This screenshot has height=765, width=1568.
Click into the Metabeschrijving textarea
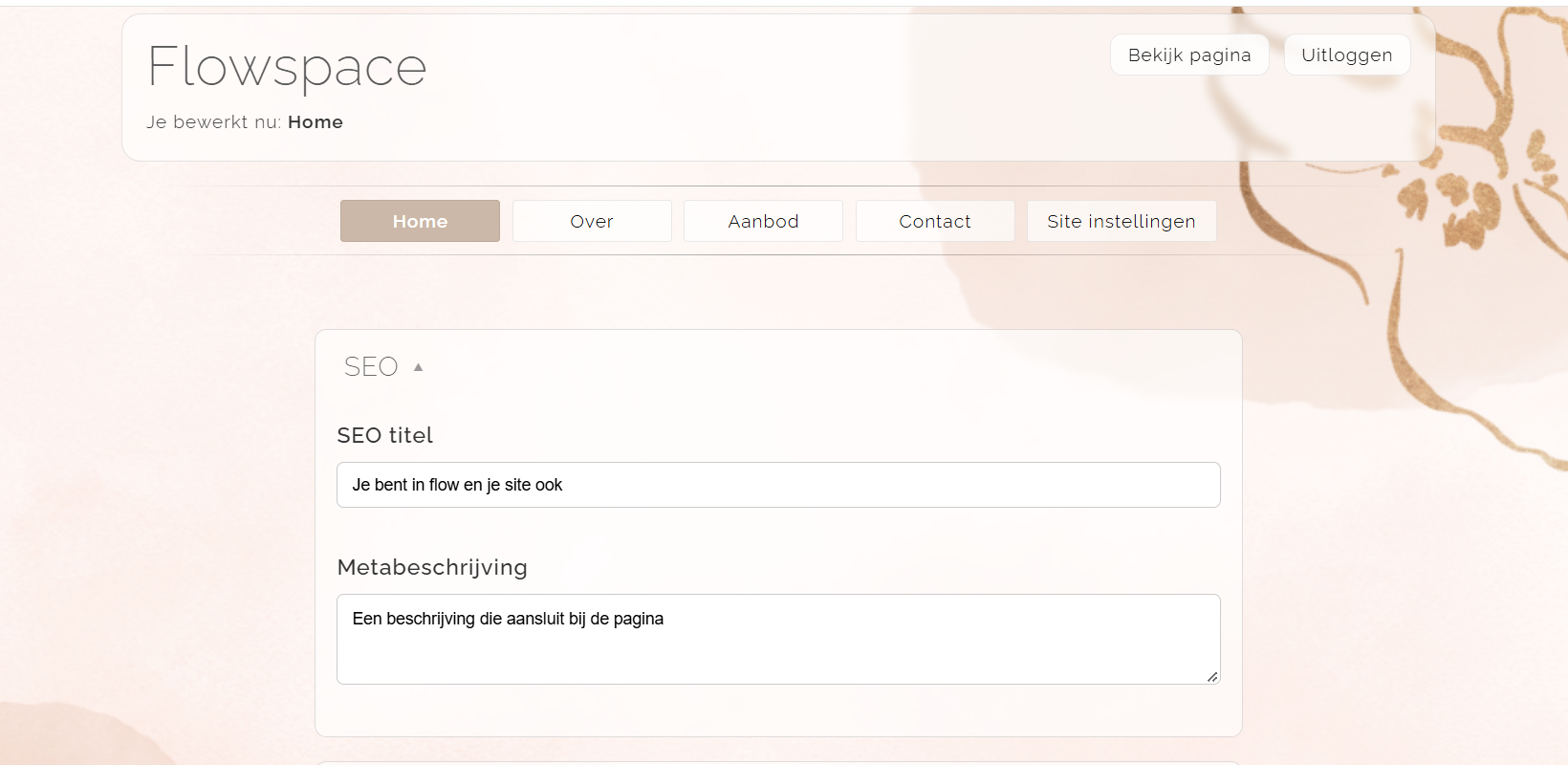(778, 639)
